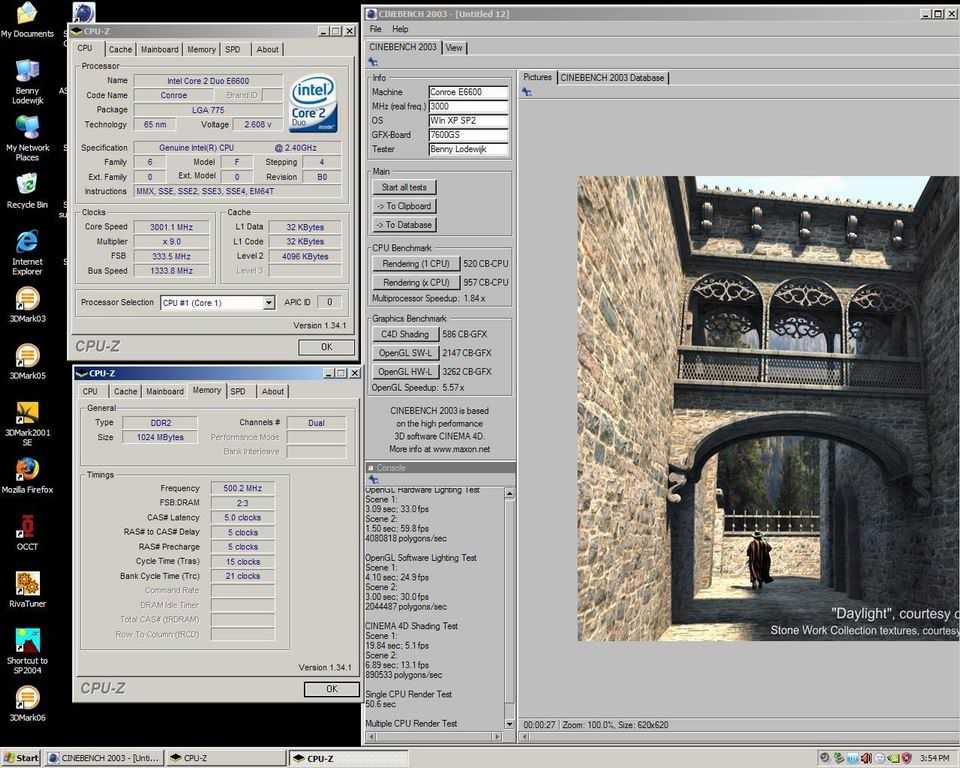Click the Daylight rendered image
The width and height of the screenshot is (960, 768).
click(x=768, y=408)
